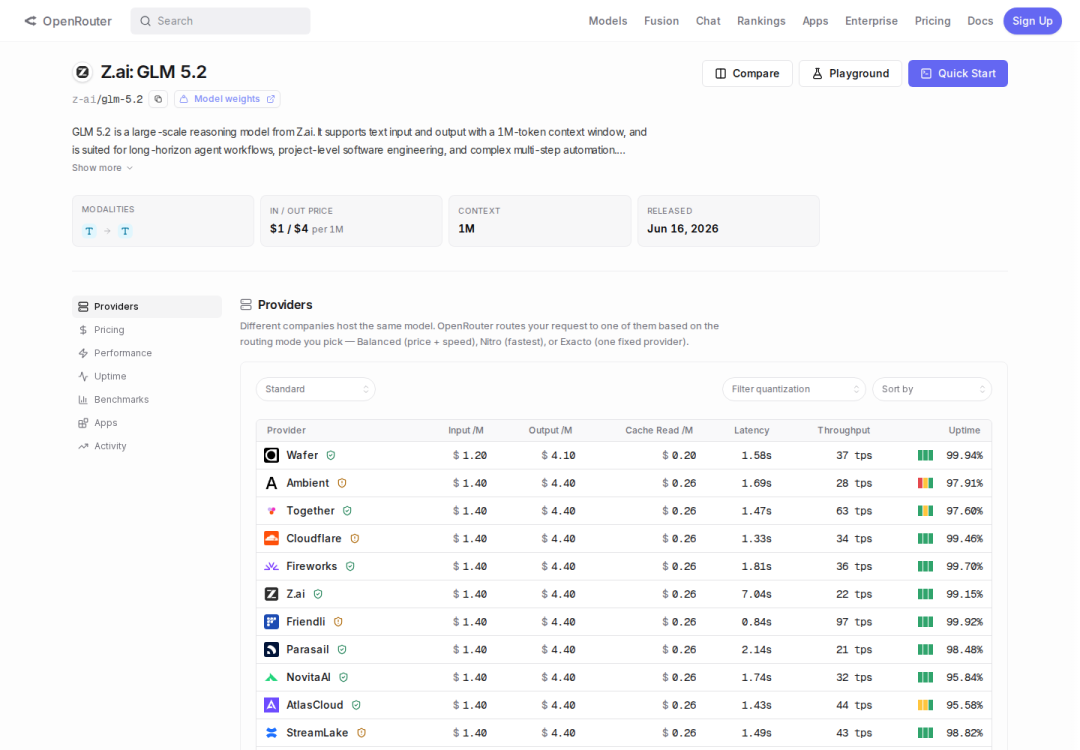Click the Search input field
The height and width of the screenshot is (750, 1080).
point(220,21)
